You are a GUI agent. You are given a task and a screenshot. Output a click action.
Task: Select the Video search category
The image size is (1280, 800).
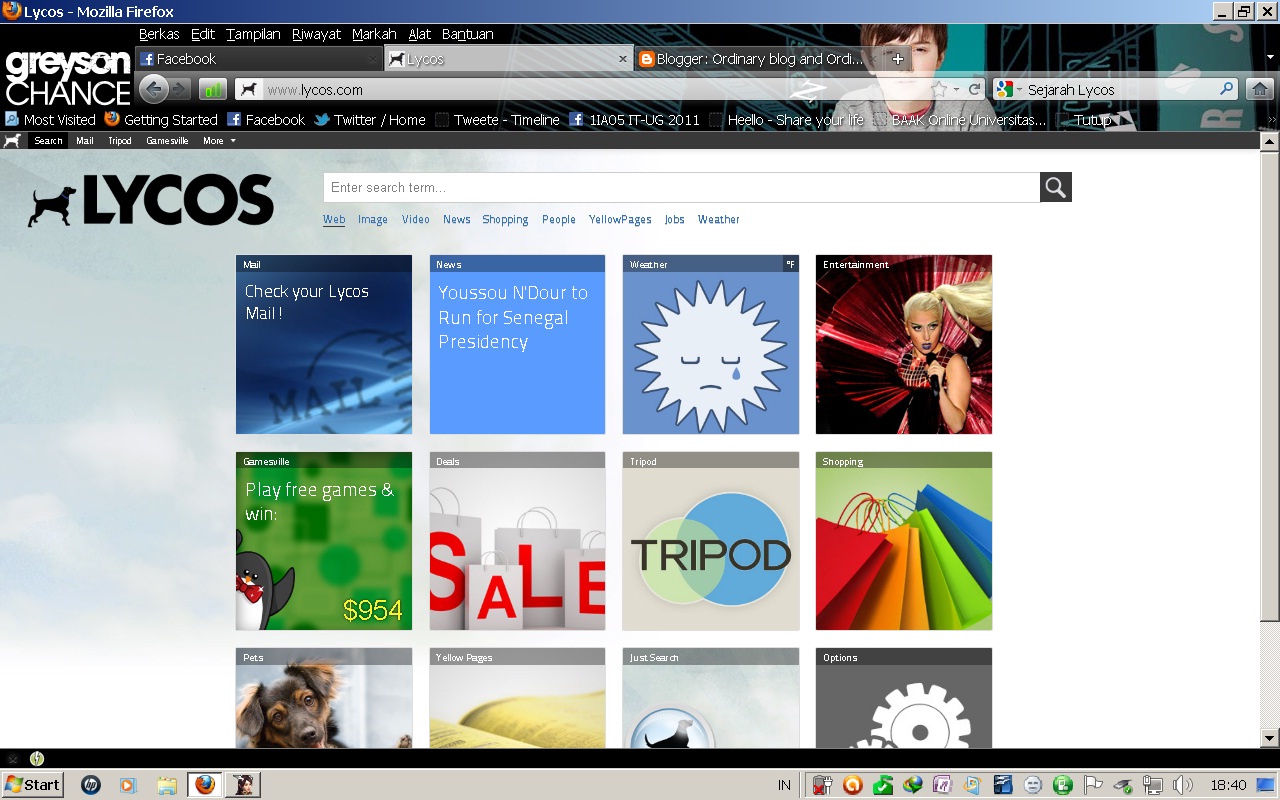(415, 220)
